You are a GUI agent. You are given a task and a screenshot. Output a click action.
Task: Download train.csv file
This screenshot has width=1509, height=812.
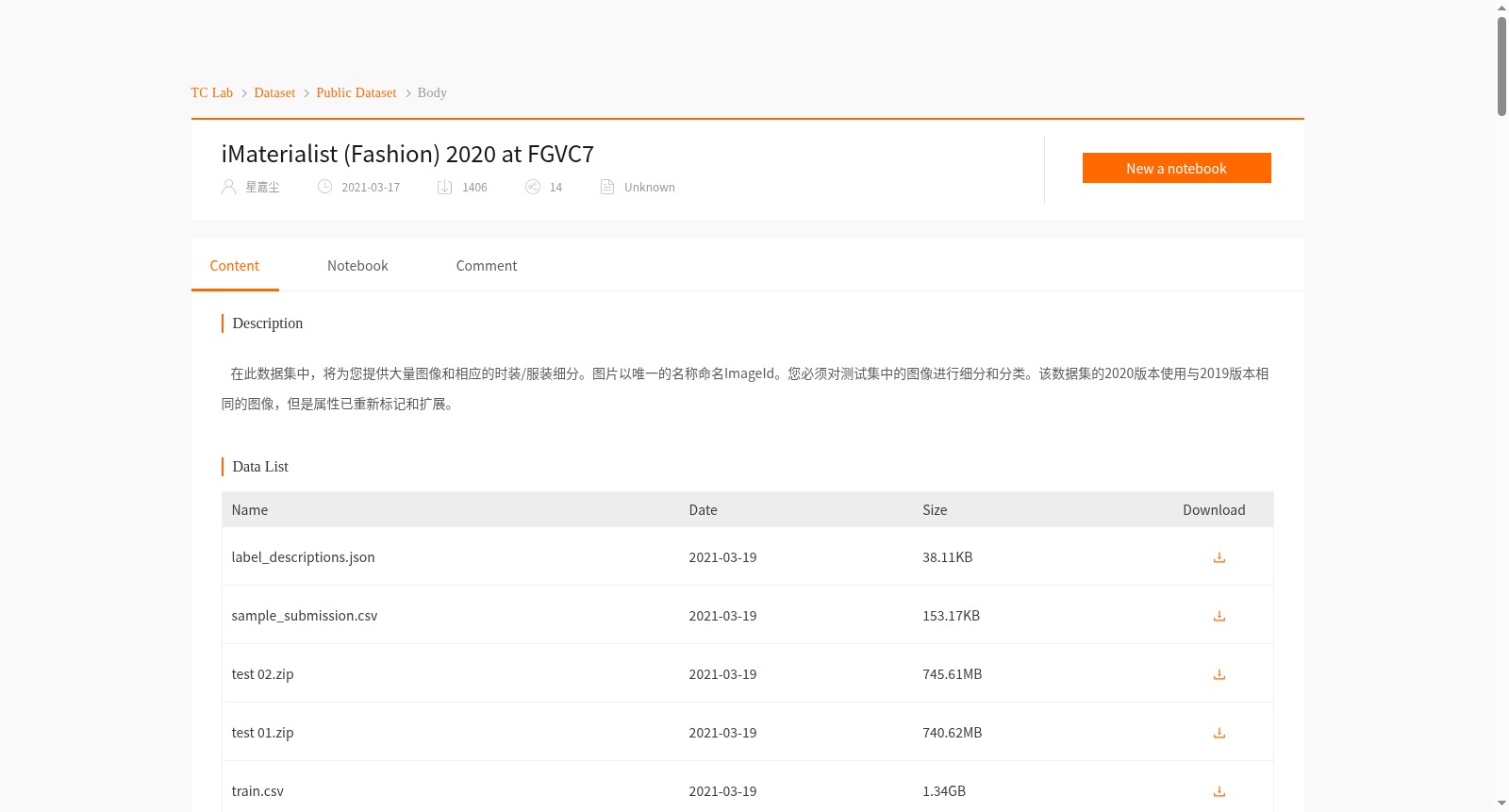coord(1219,791)
